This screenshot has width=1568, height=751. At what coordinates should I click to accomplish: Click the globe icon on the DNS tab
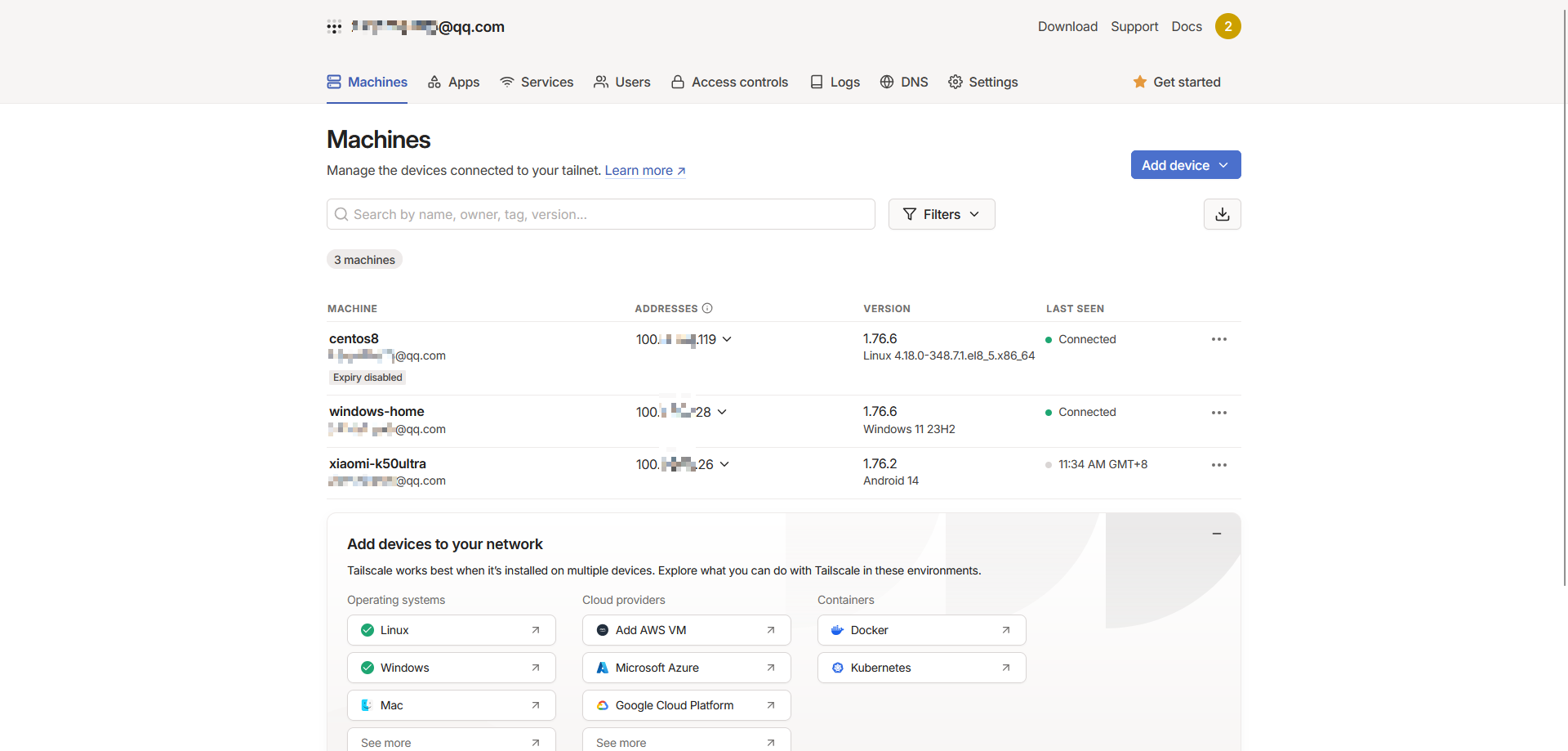[887, 82]
